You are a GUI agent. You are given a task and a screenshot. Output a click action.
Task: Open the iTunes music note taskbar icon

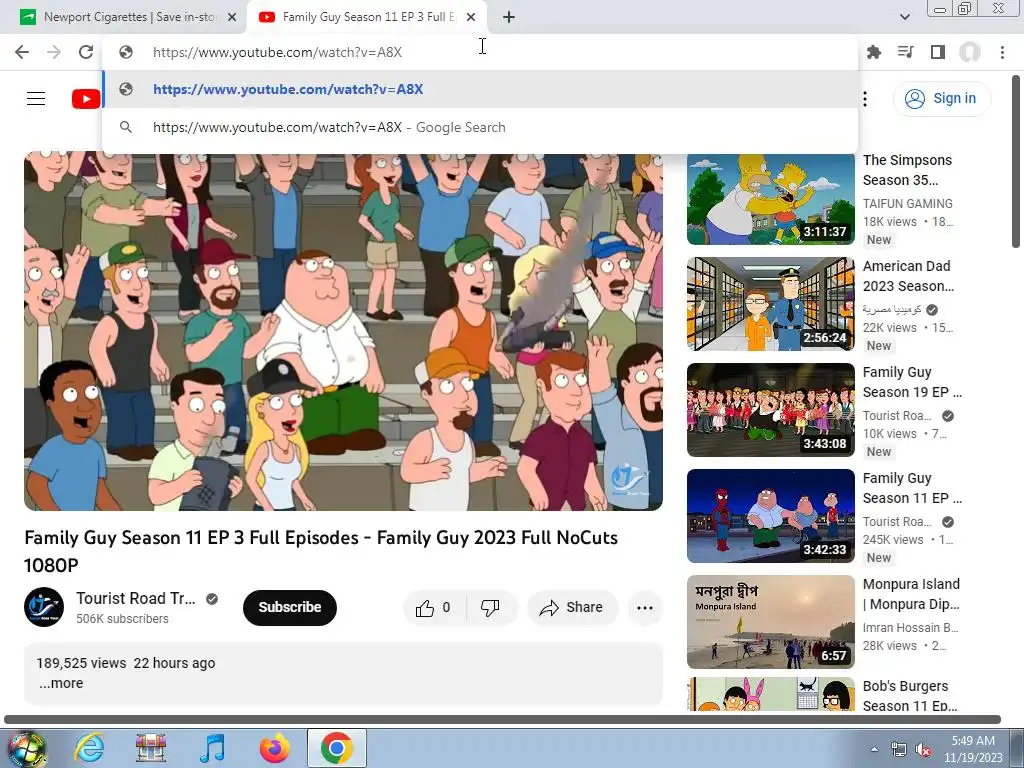click(x=212, y=748)
